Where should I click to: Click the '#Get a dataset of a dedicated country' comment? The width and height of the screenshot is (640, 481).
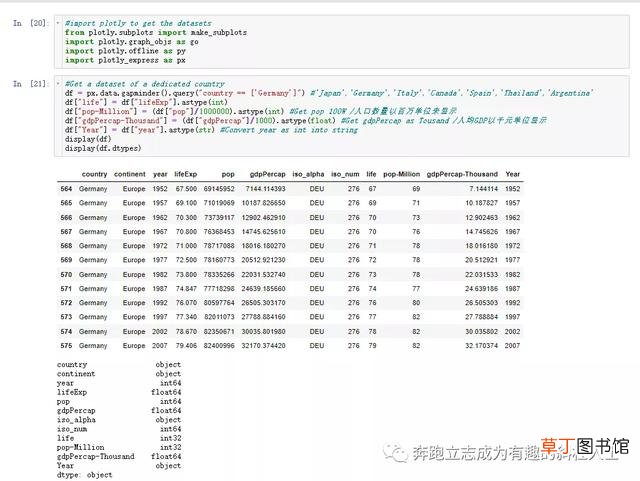144,84
